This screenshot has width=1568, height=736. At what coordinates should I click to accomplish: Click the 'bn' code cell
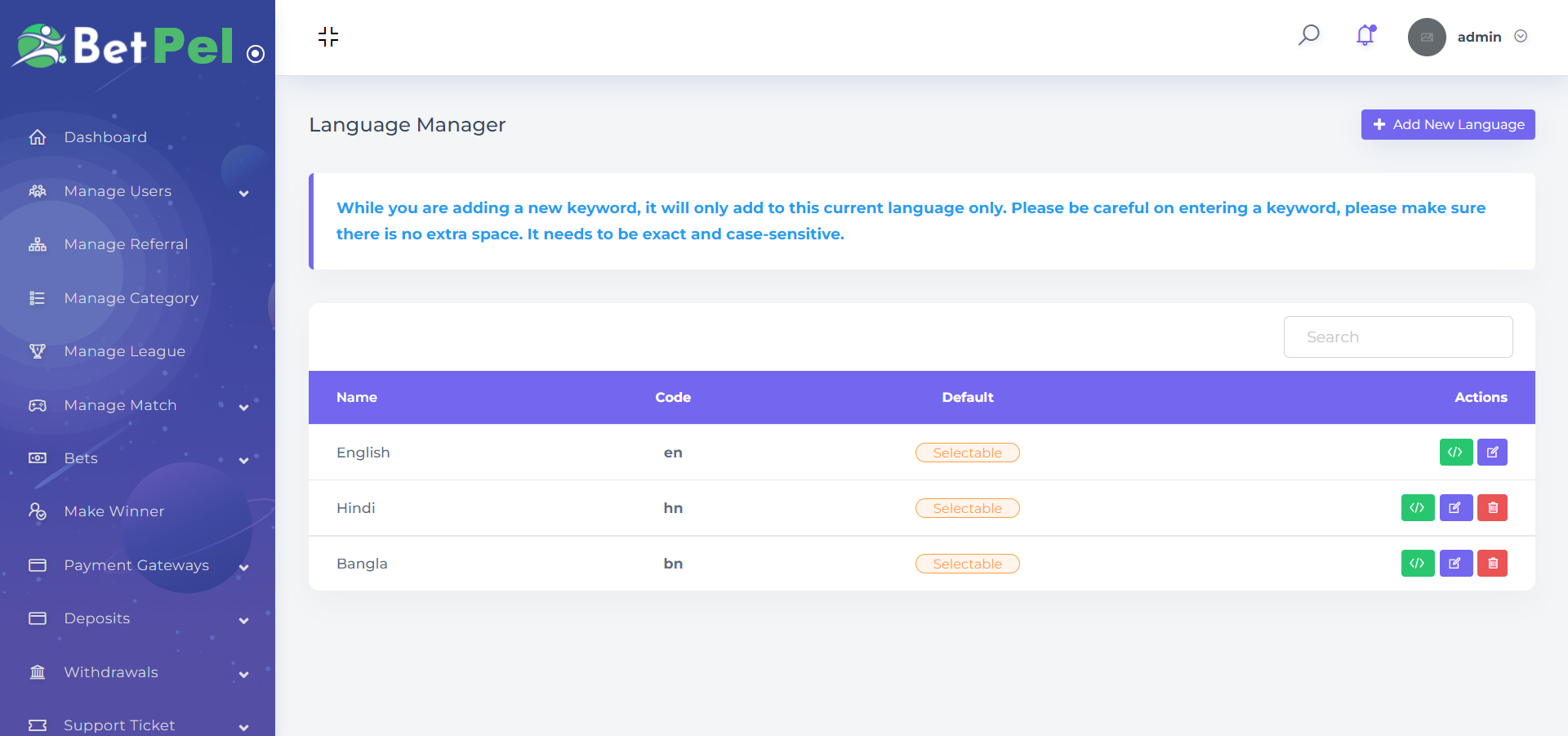click(x=673, y=564)
